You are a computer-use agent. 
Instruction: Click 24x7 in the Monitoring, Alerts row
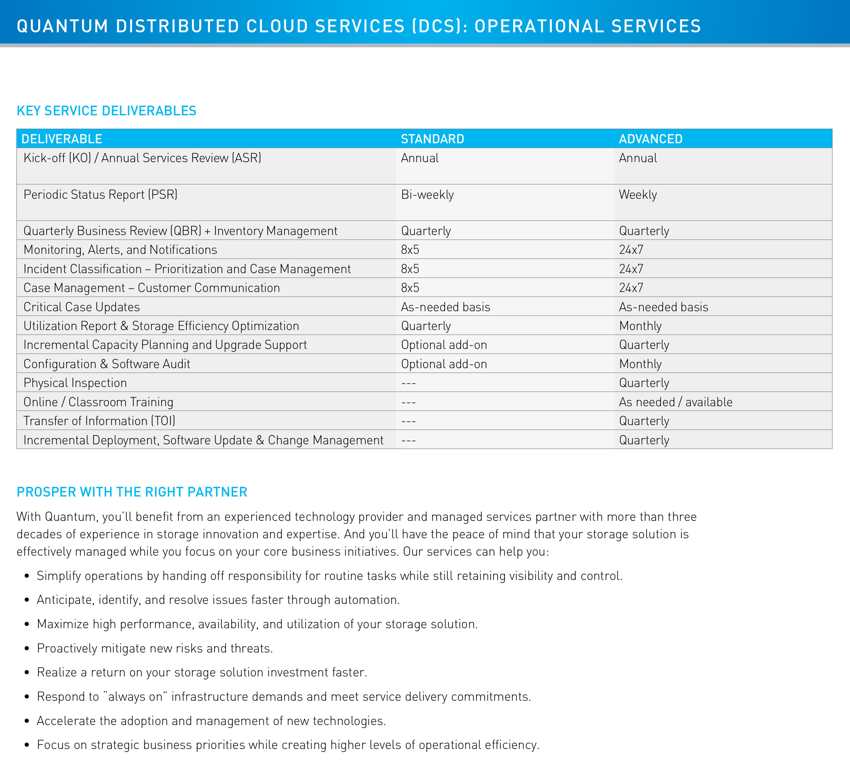click(631, 250)
